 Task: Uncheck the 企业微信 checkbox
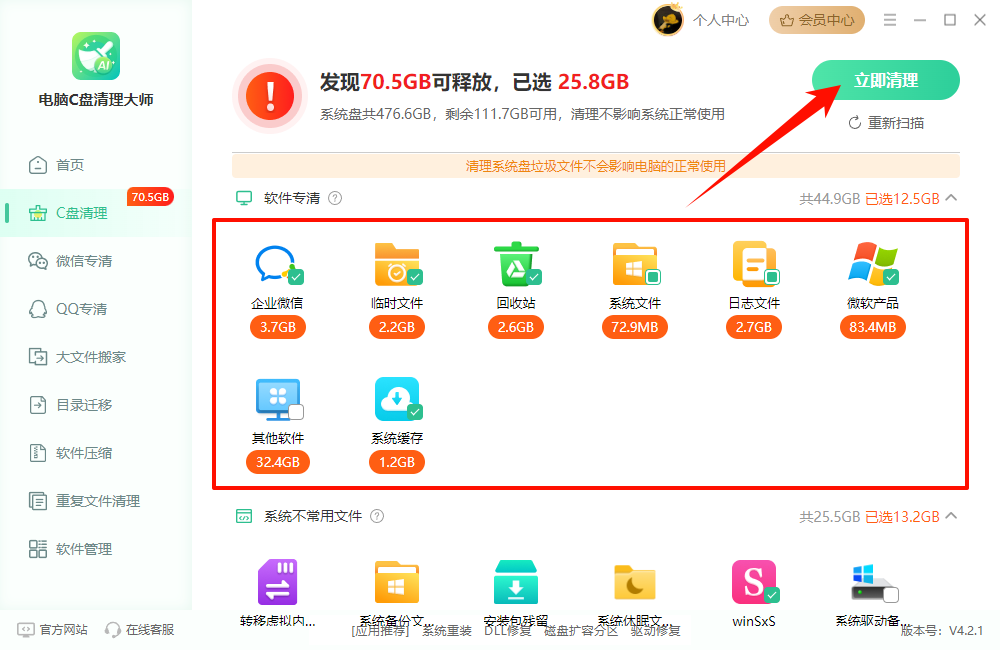click(296, 277)
